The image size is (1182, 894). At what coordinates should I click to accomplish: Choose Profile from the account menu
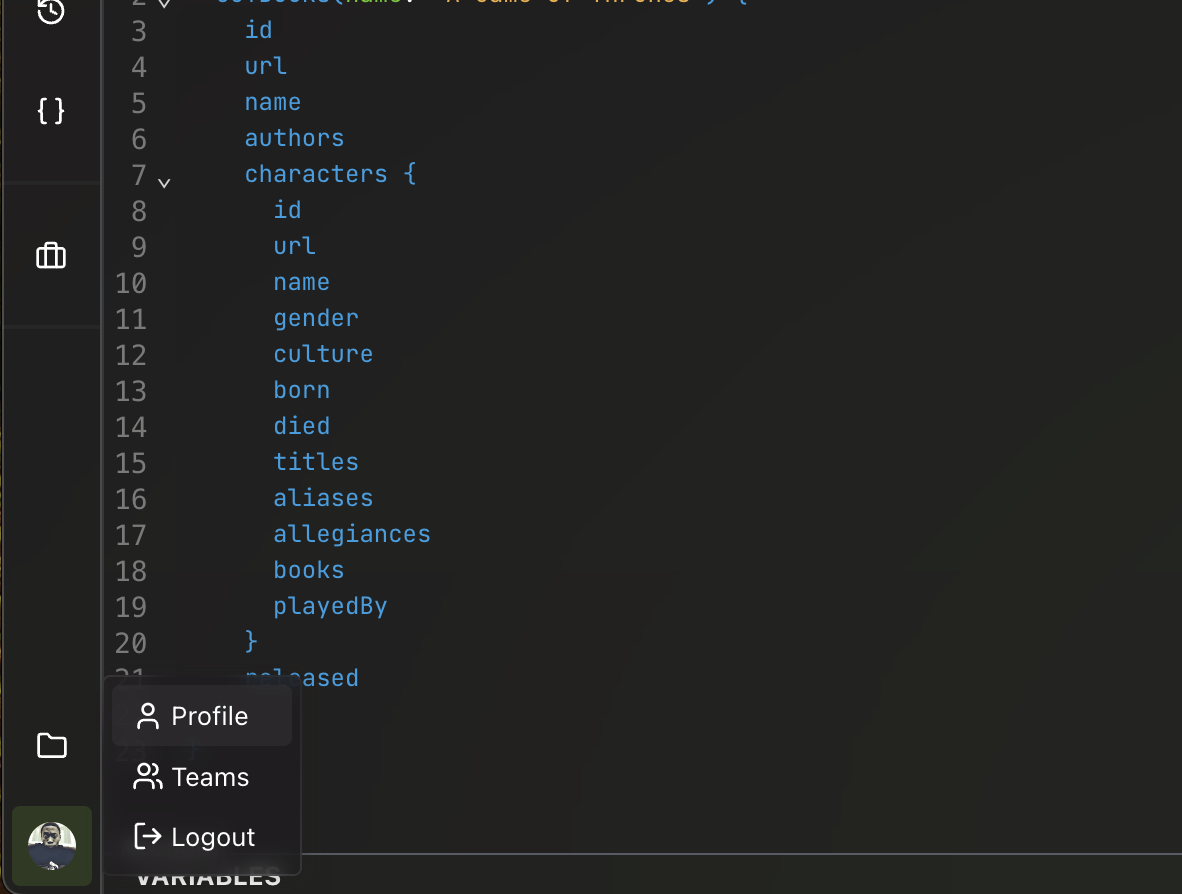pyautogui.click(x=209, y=716)
